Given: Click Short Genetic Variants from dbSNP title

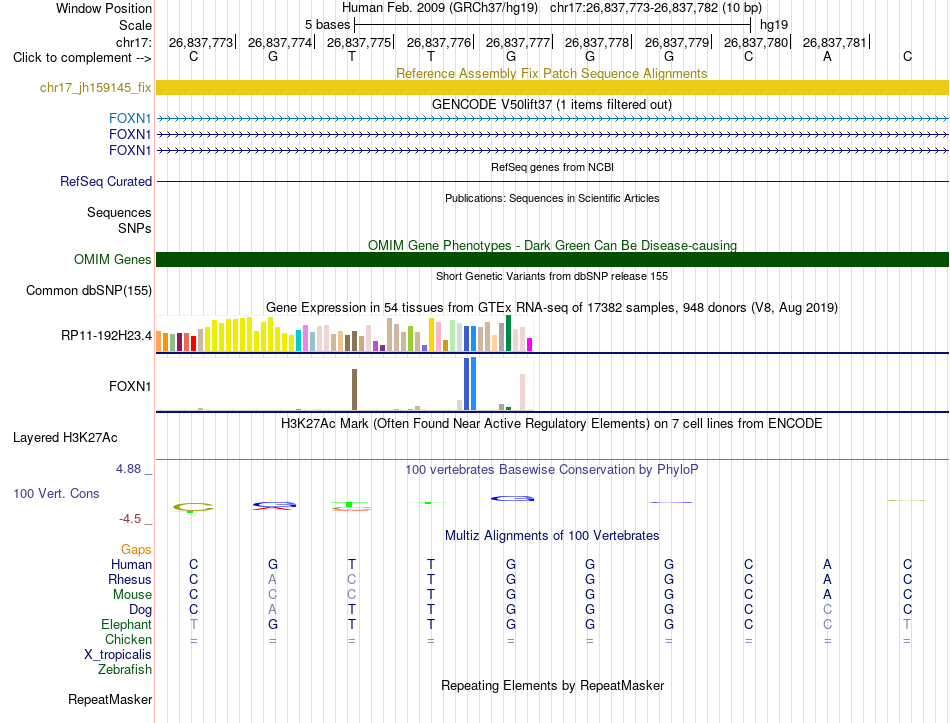Looking at the screenshot, I should (552, 276).
